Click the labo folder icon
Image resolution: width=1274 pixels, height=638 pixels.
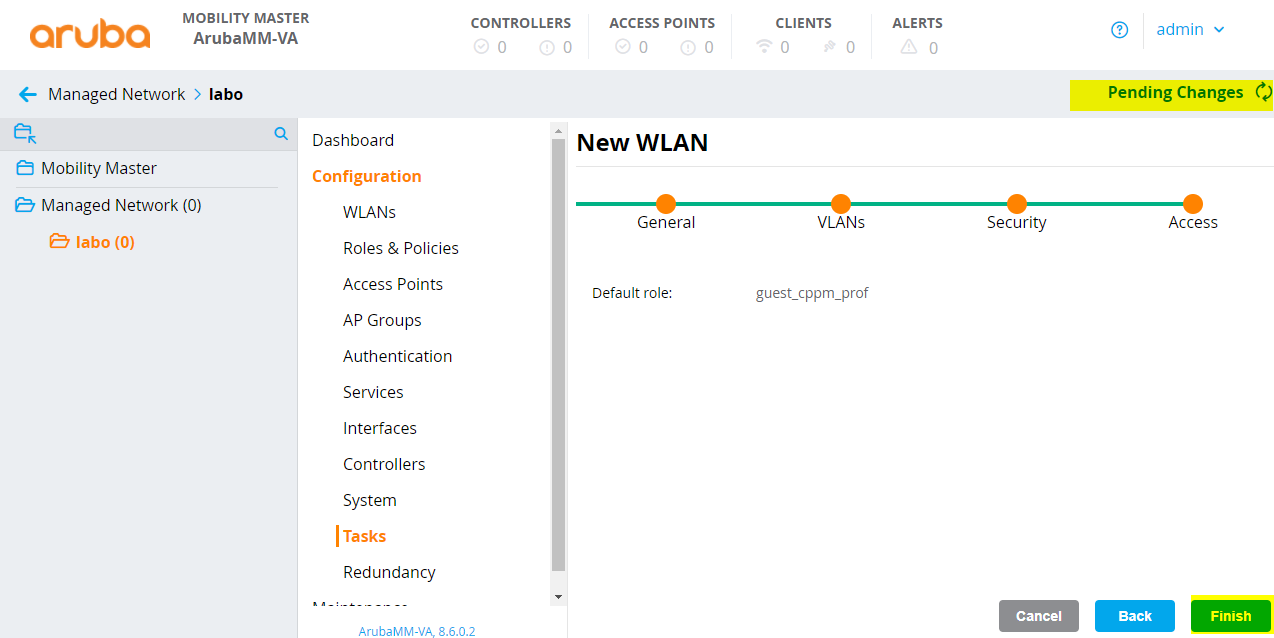point(59,241)
